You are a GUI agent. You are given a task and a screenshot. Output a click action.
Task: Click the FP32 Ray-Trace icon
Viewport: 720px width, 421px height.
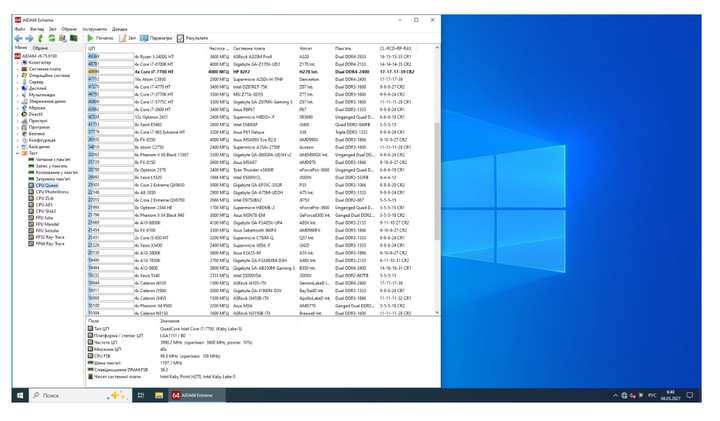[31, 237]
